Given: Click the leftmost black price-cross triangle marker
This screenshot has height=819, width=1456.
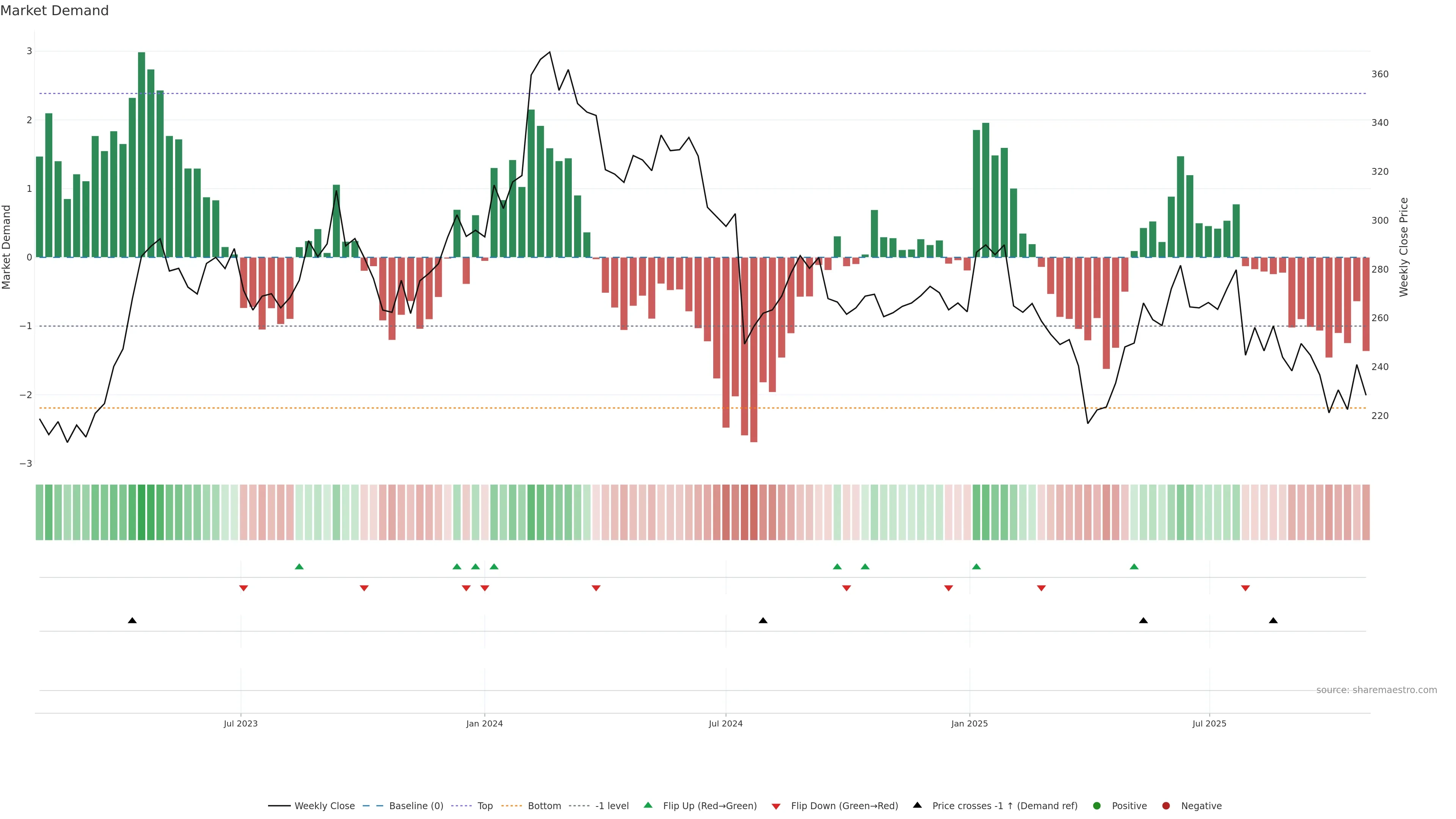Looking at the screenshot, I should point(132,620).
